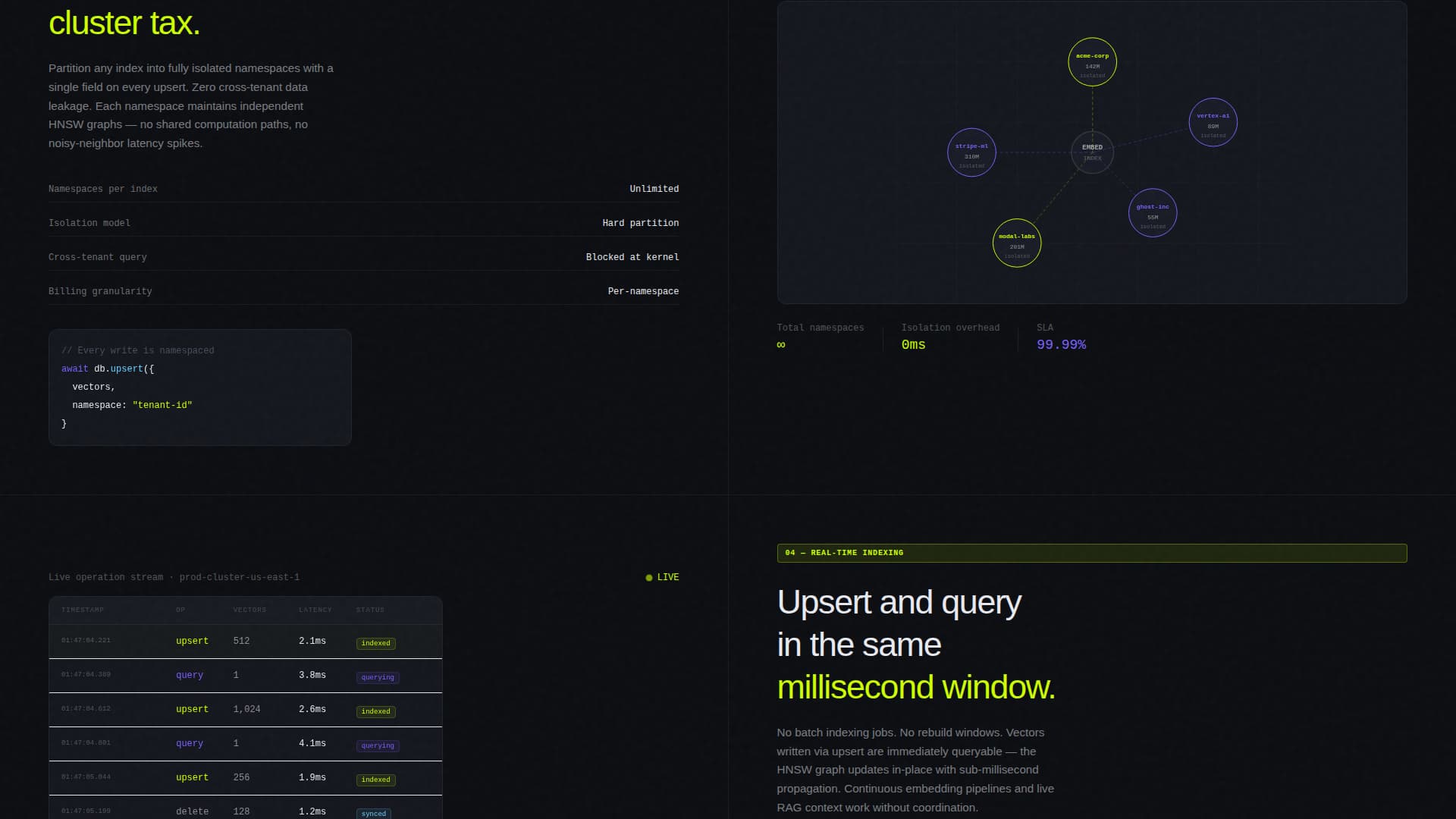Click the 'delete' operation cell
Viewport: 1456px width, 819px height.
click(x=192, y=811)
